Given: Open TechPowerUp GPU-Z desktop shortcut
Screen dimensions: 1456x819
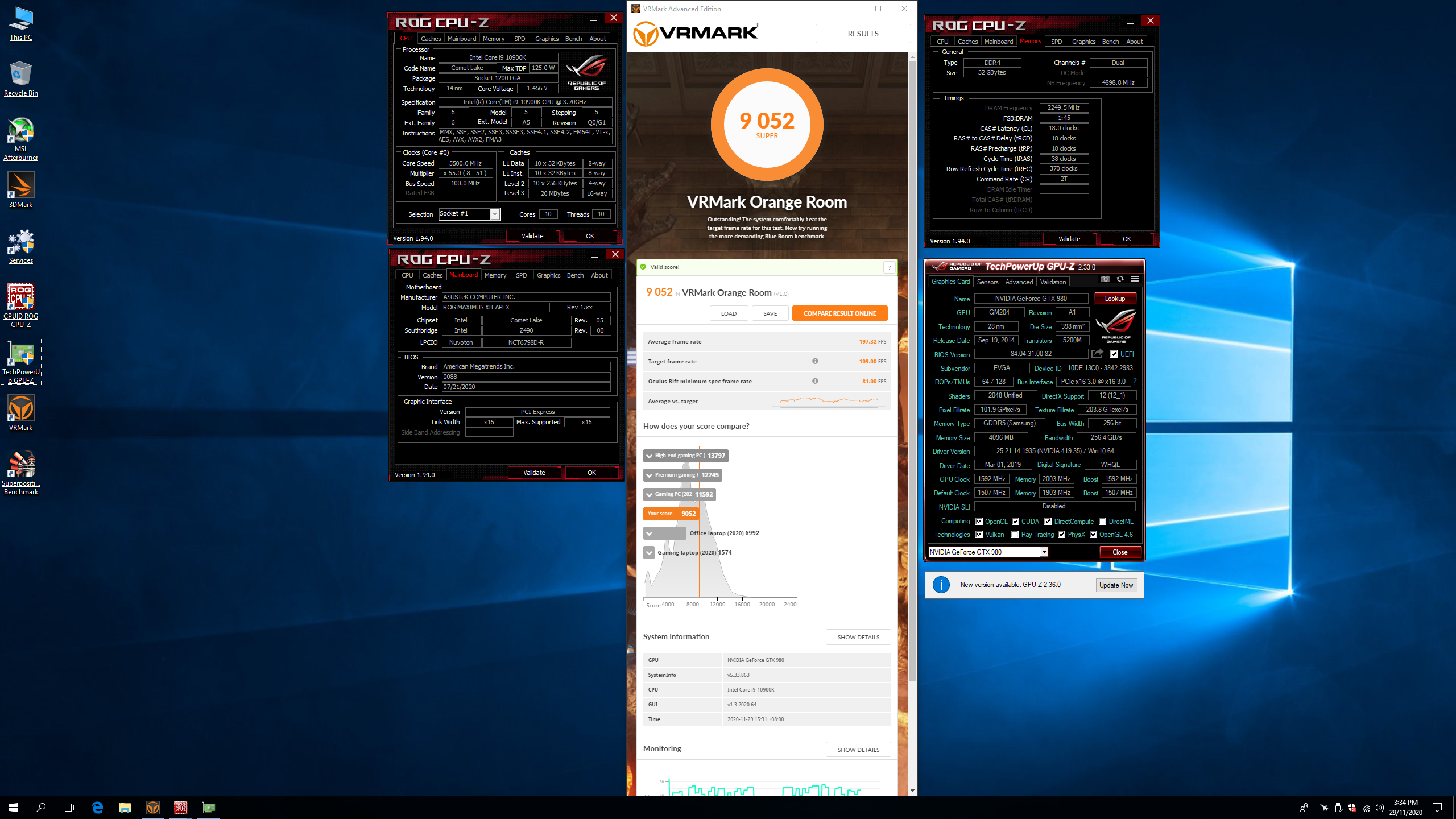Looking at the screenshot, I should [x=21, y=362].
